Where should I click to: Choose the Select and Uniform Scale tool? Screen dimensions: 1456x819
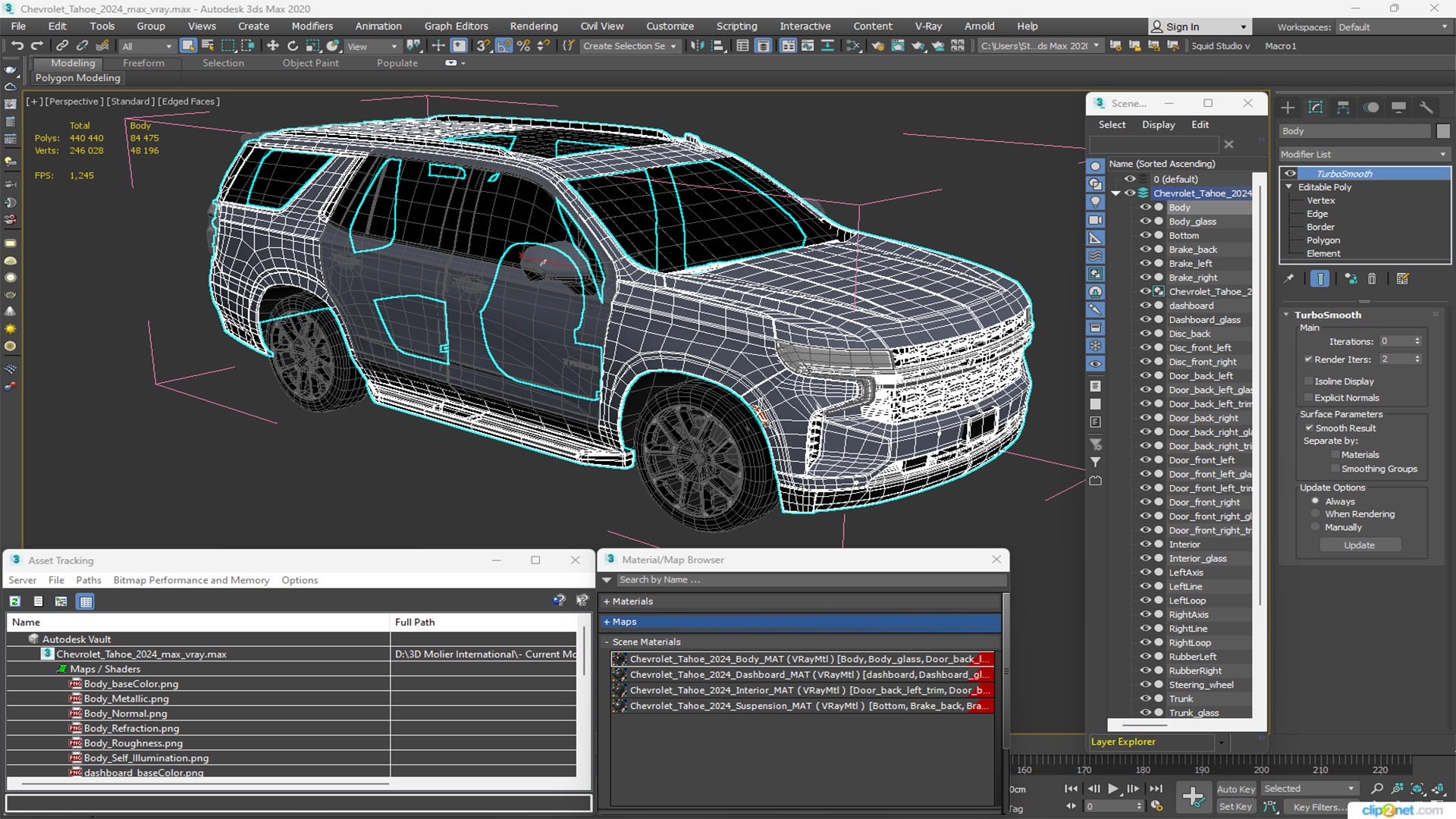312,46
